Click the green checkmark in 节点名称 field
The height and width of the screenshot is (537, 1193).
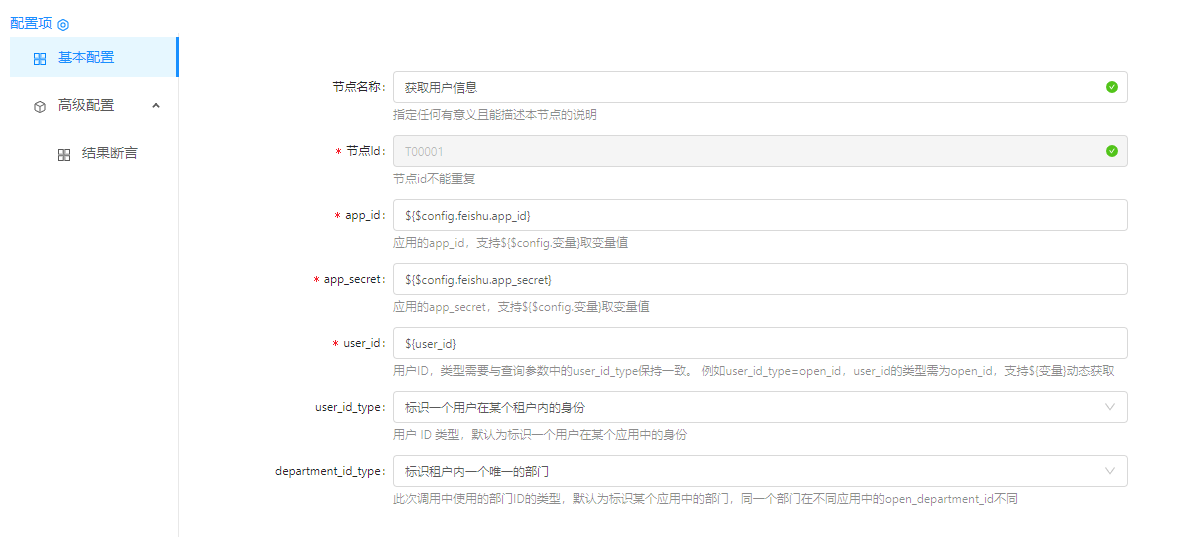(x=1111, y=87)
